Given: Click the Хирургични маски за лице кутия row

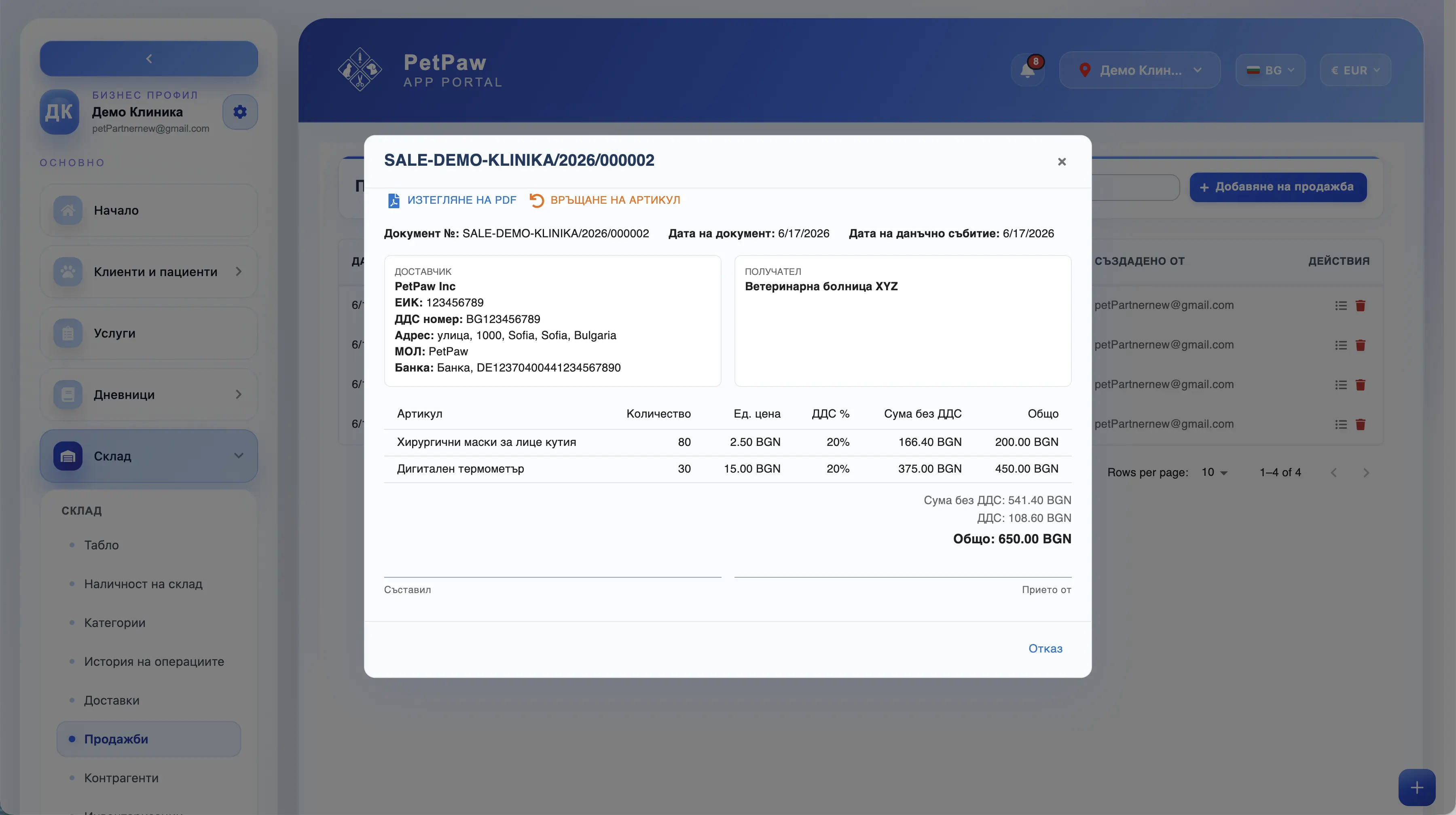Looking at the screenshot, I should pyautogui.click(x=728, y=442).
